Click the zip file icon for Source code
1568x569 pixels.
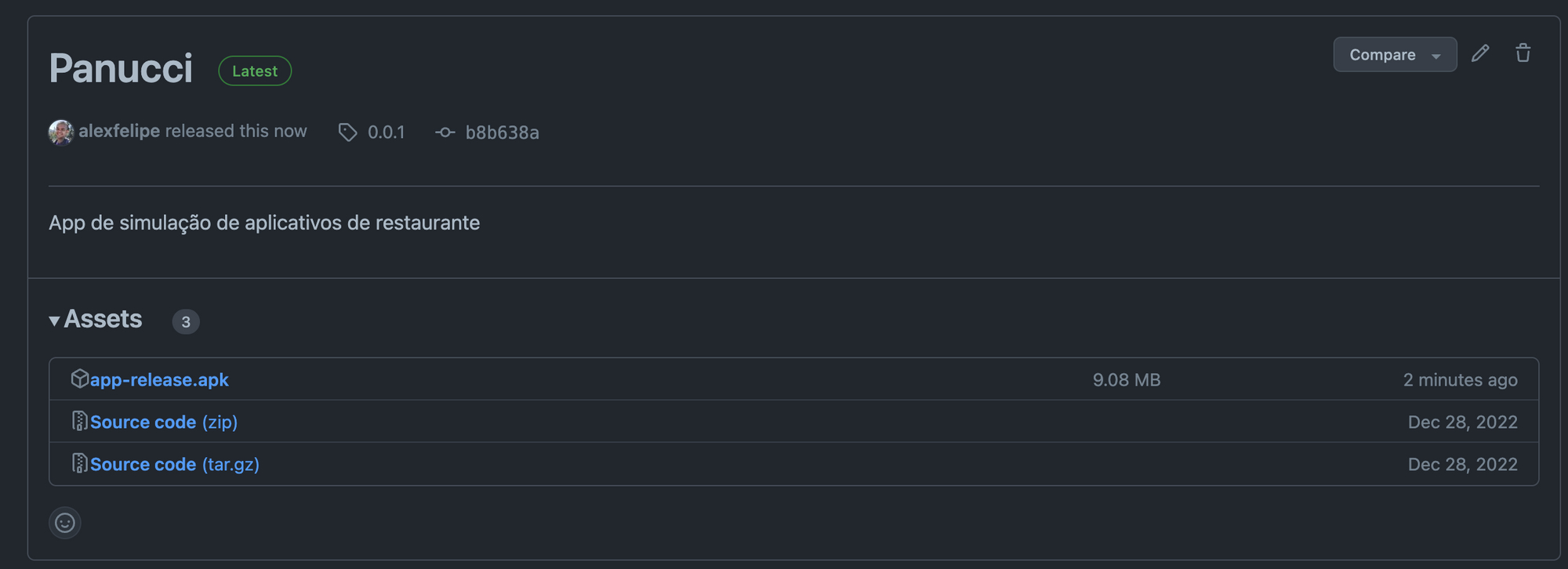pos(79,421)
